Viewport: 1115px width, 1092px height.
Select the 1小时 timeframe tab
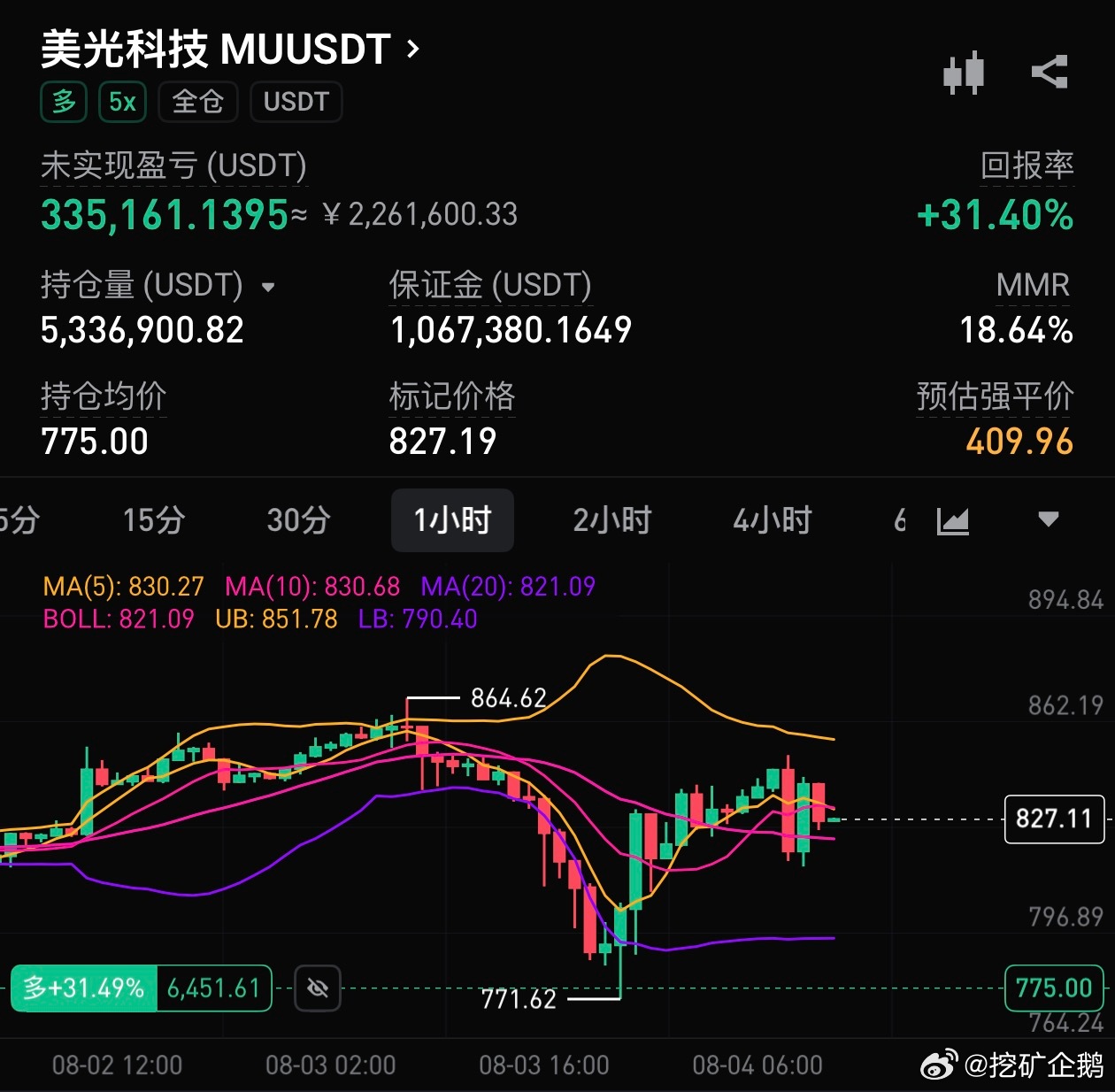452,520
